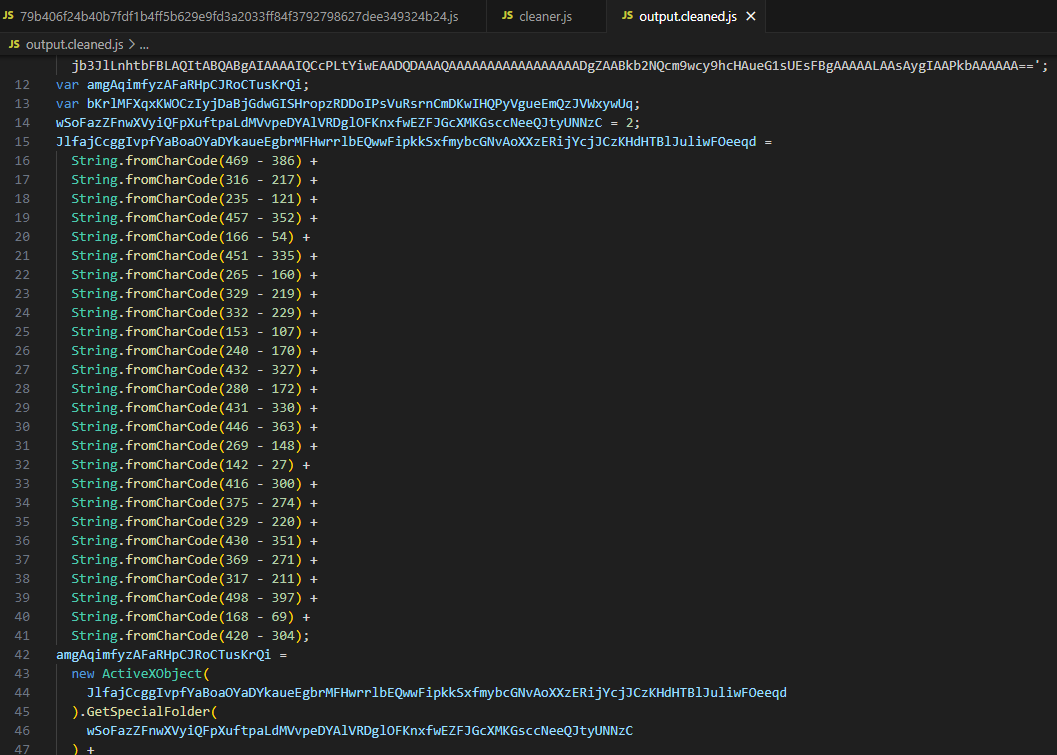1057x755 pixels.
Task: Click 'String.fromCharCode(498 - 397)' line
Action: [x=194, y=597]
